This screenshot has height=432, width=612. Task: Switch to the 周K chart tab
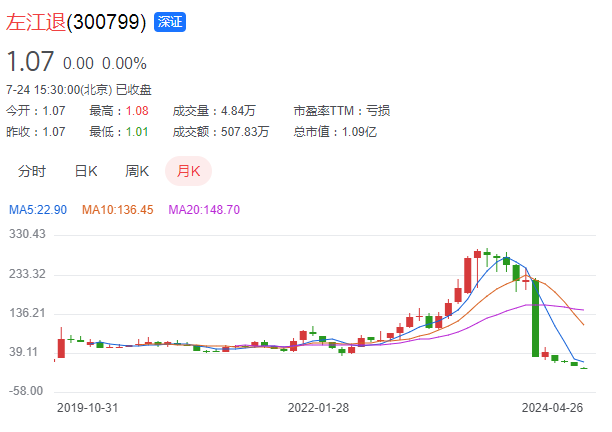click(137, 171)
